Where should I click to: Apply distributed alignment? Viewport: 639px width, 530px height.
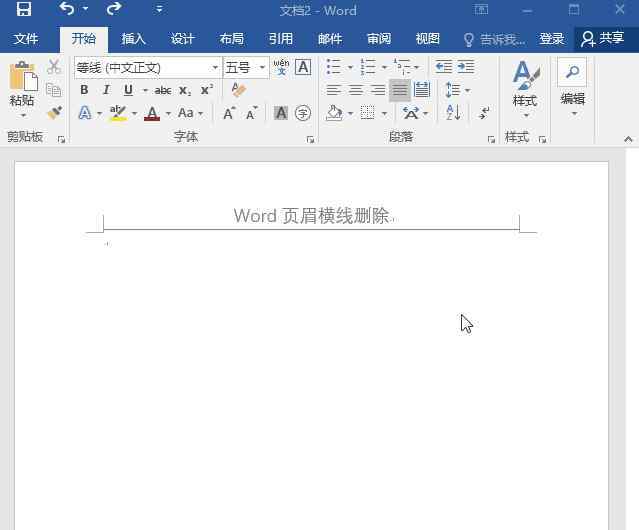[x=422, y=90]
